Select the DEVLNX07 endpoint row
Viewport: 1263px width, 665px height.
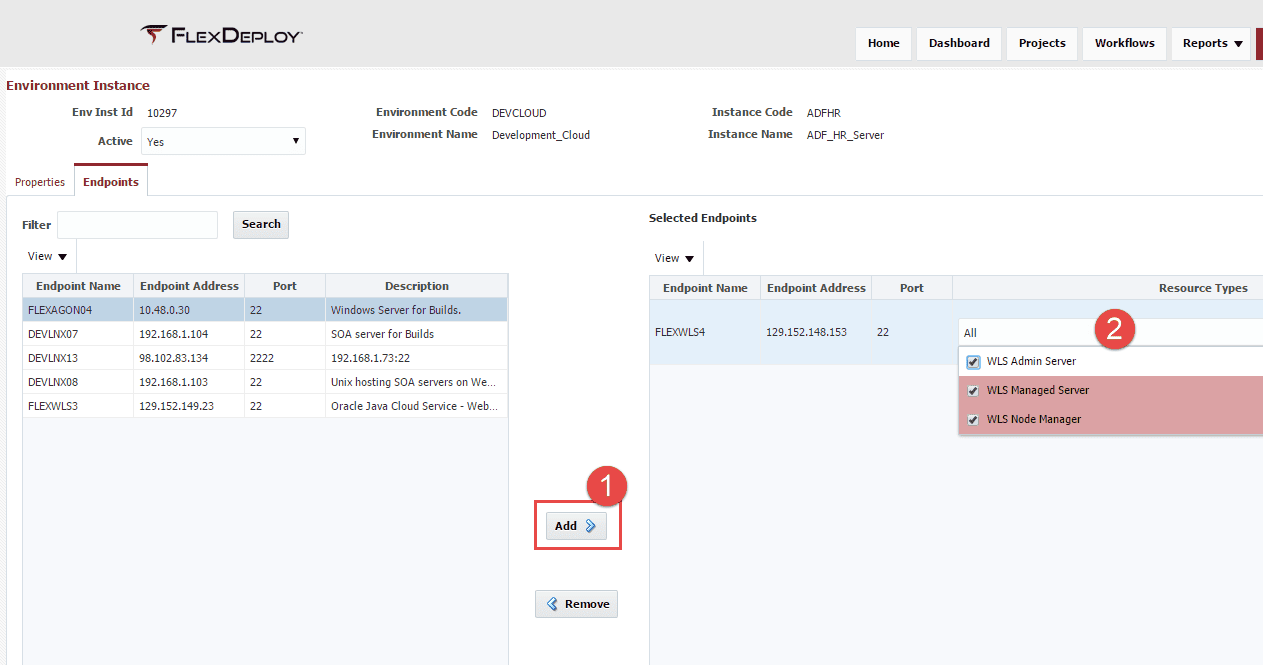(265, 334)
